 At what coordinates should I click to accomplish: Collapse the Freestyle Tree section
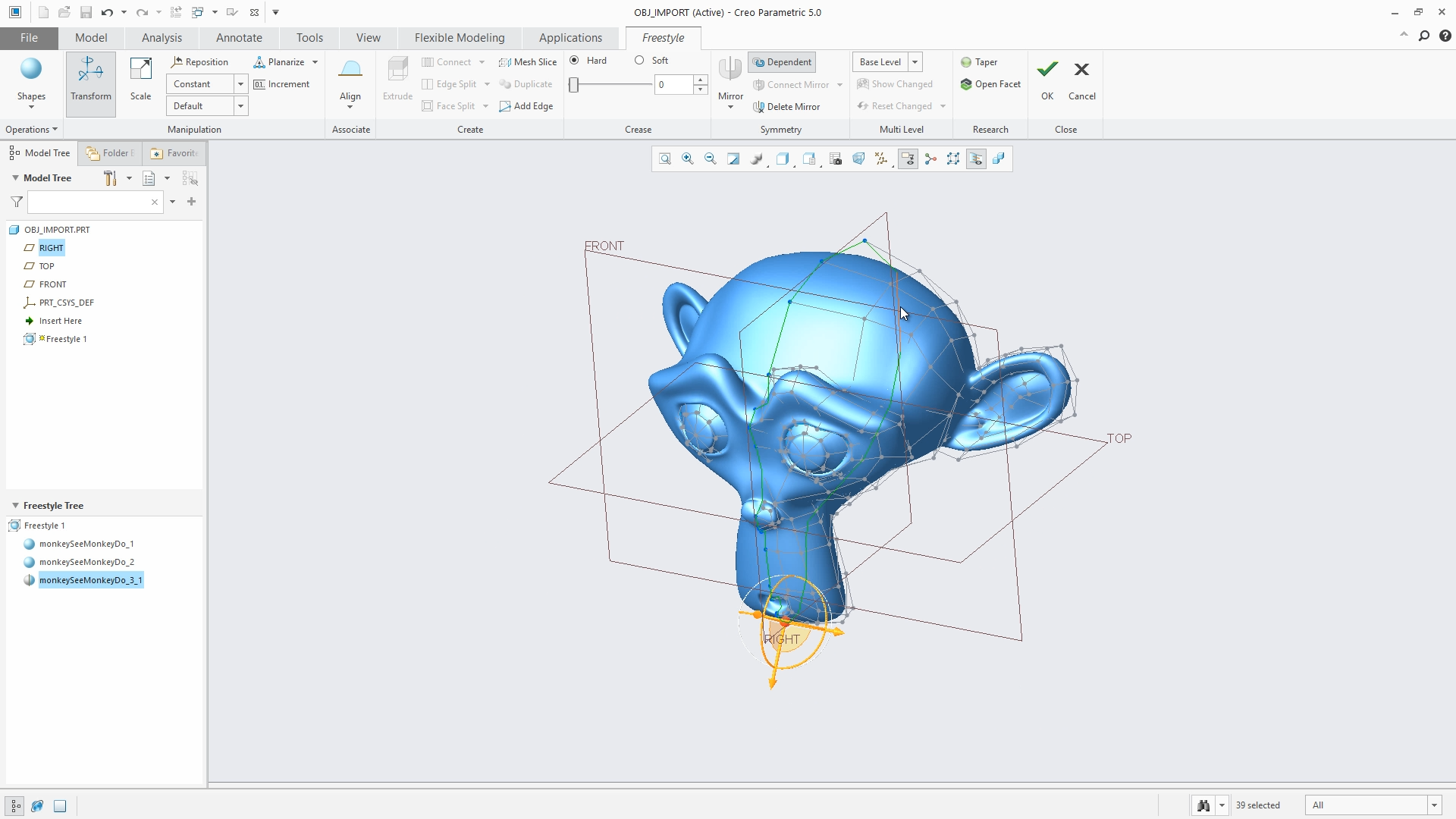coord(15,506)
